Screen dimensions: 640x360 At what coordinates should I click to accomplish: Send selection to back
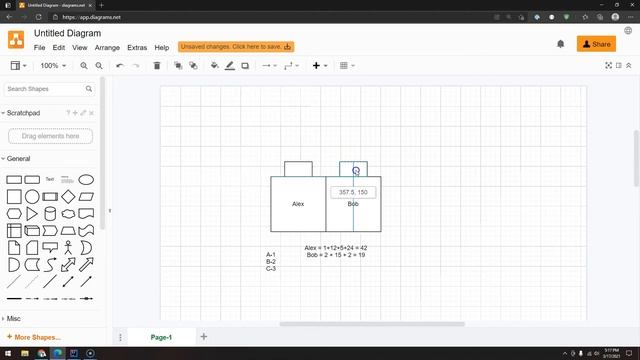pos(193,66)
